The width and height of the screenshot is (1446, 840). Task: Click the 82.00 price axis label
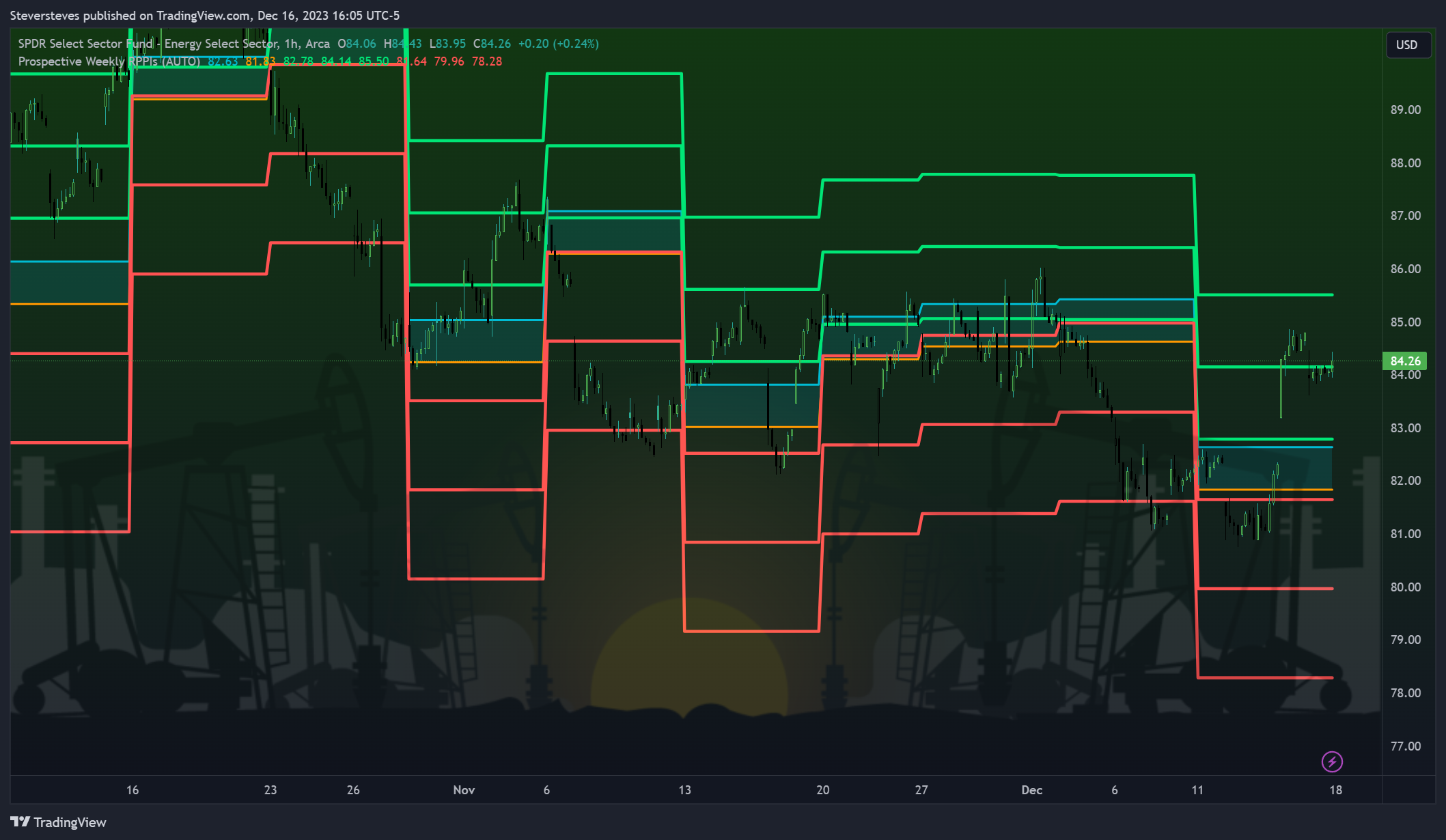point(1406,481)
